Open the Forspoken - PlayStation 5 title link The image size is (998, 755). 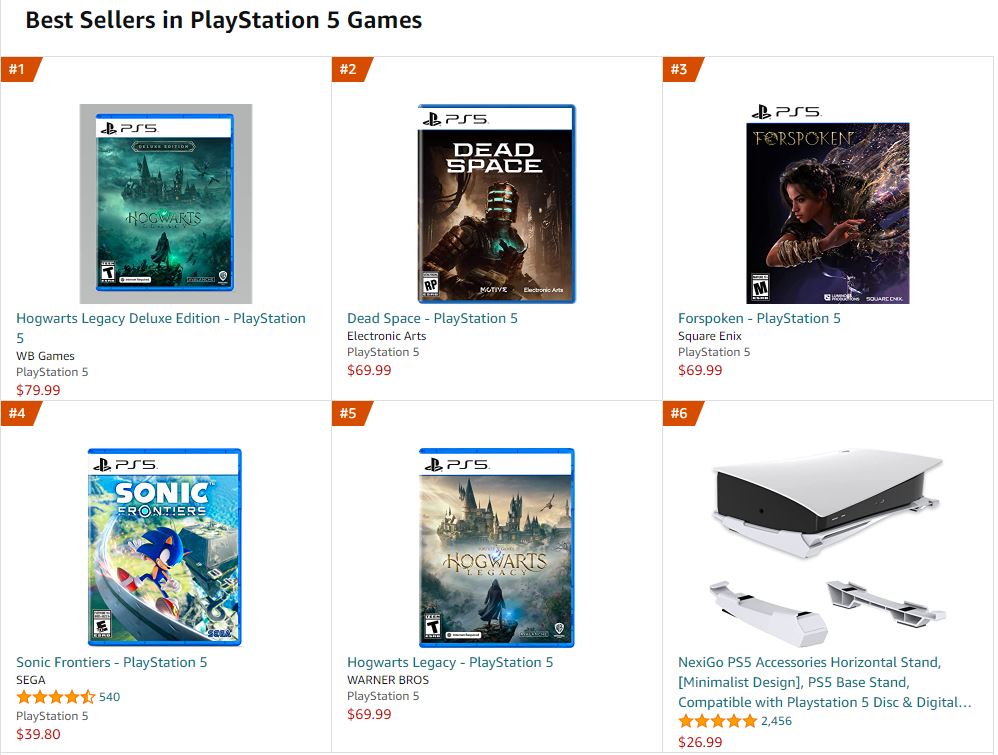[759, 318]
